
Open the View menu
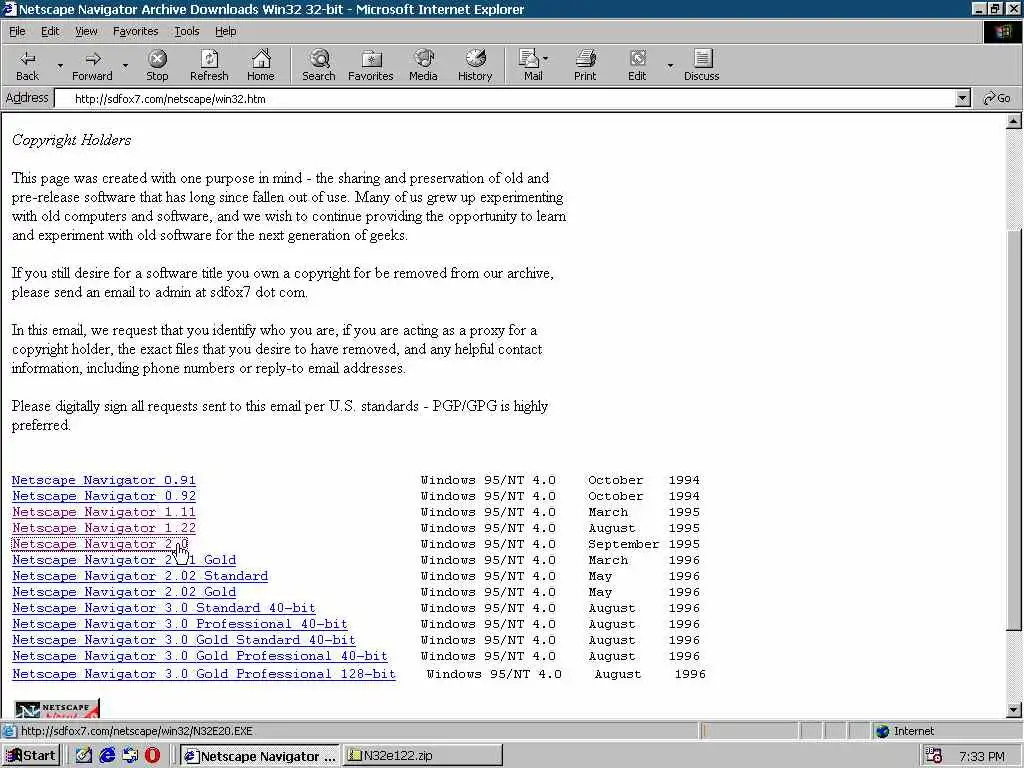(x=86, y=31)
